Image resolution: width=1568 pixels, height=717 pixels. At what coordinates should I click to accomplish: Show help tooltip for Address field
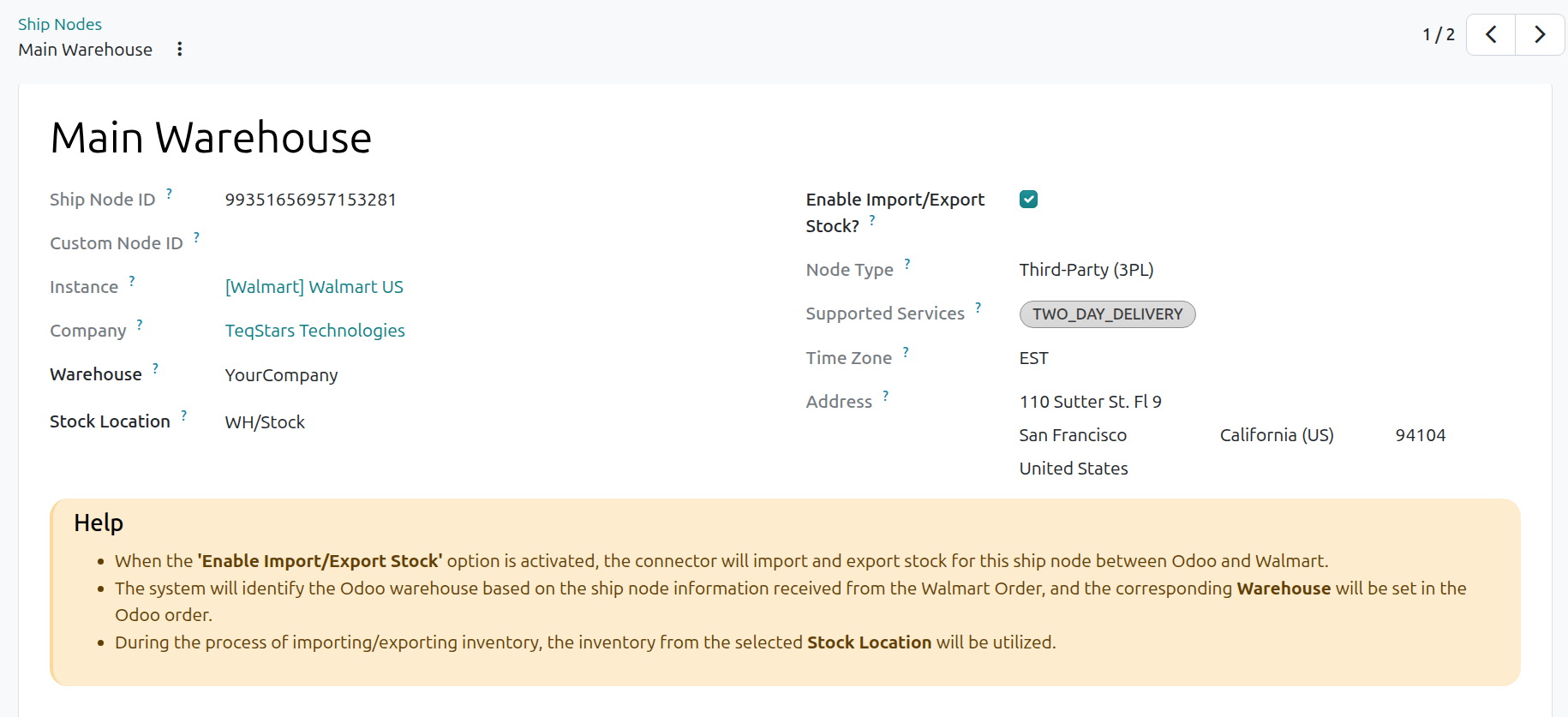click(x=886, y=396)
